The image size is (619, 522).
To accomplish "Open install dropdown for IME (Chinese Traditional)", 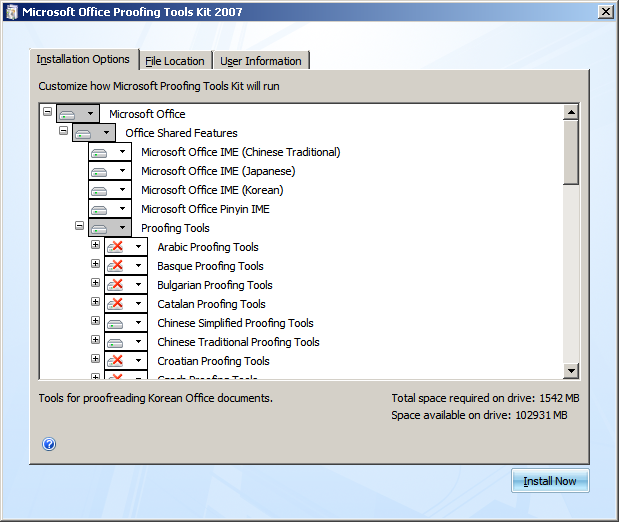I will pyautogui.click(x=110, y=152).
